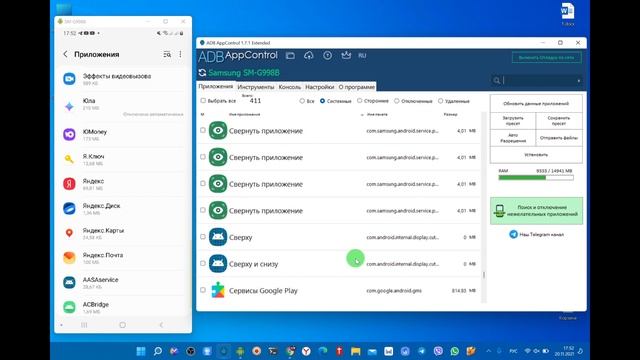
Task: Click the Отправить файлы button
Action: pyautogui.click(x=559, y=138)
